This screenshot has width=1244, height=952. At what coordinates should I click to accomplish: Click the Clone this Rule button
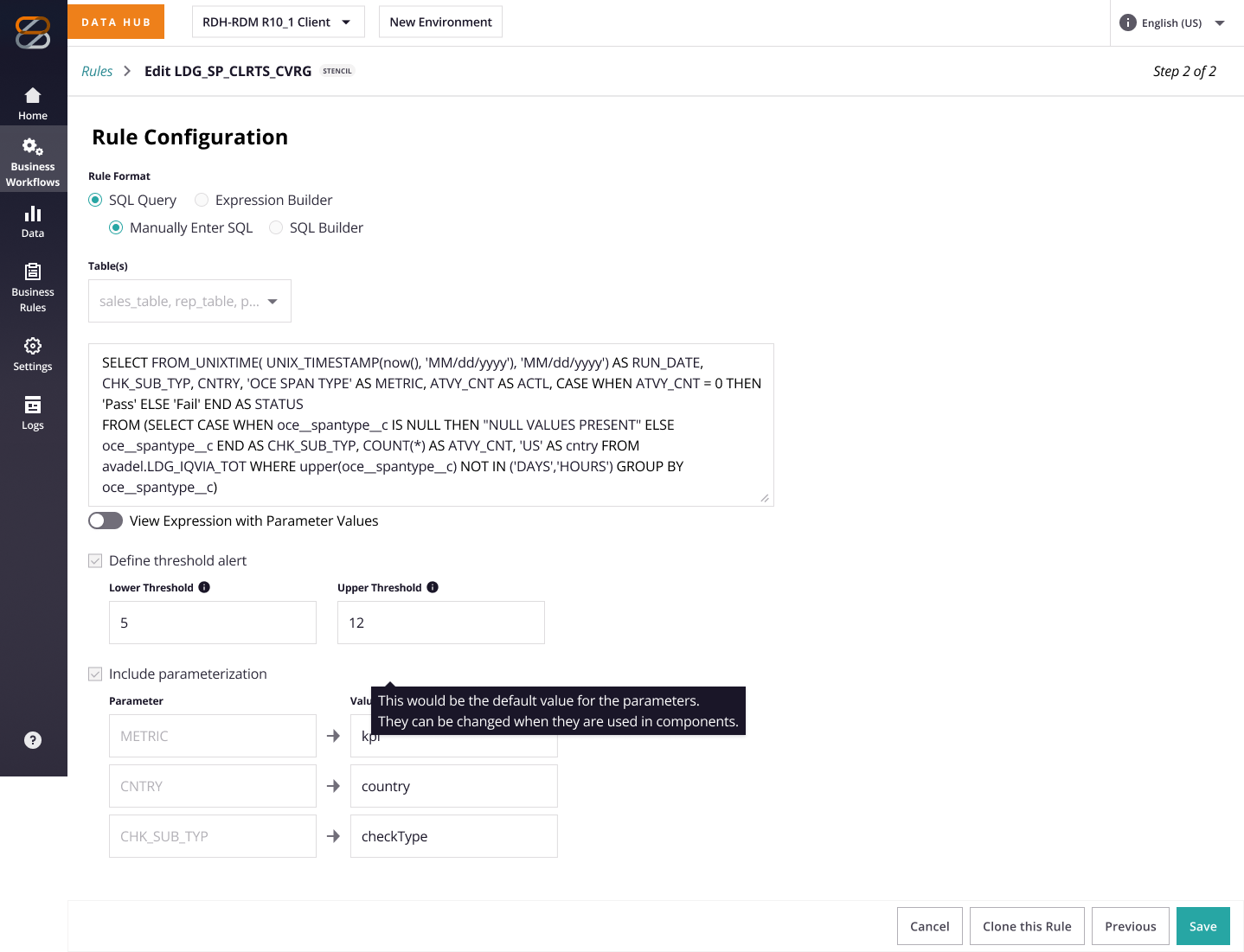[x=1027, y=926]
